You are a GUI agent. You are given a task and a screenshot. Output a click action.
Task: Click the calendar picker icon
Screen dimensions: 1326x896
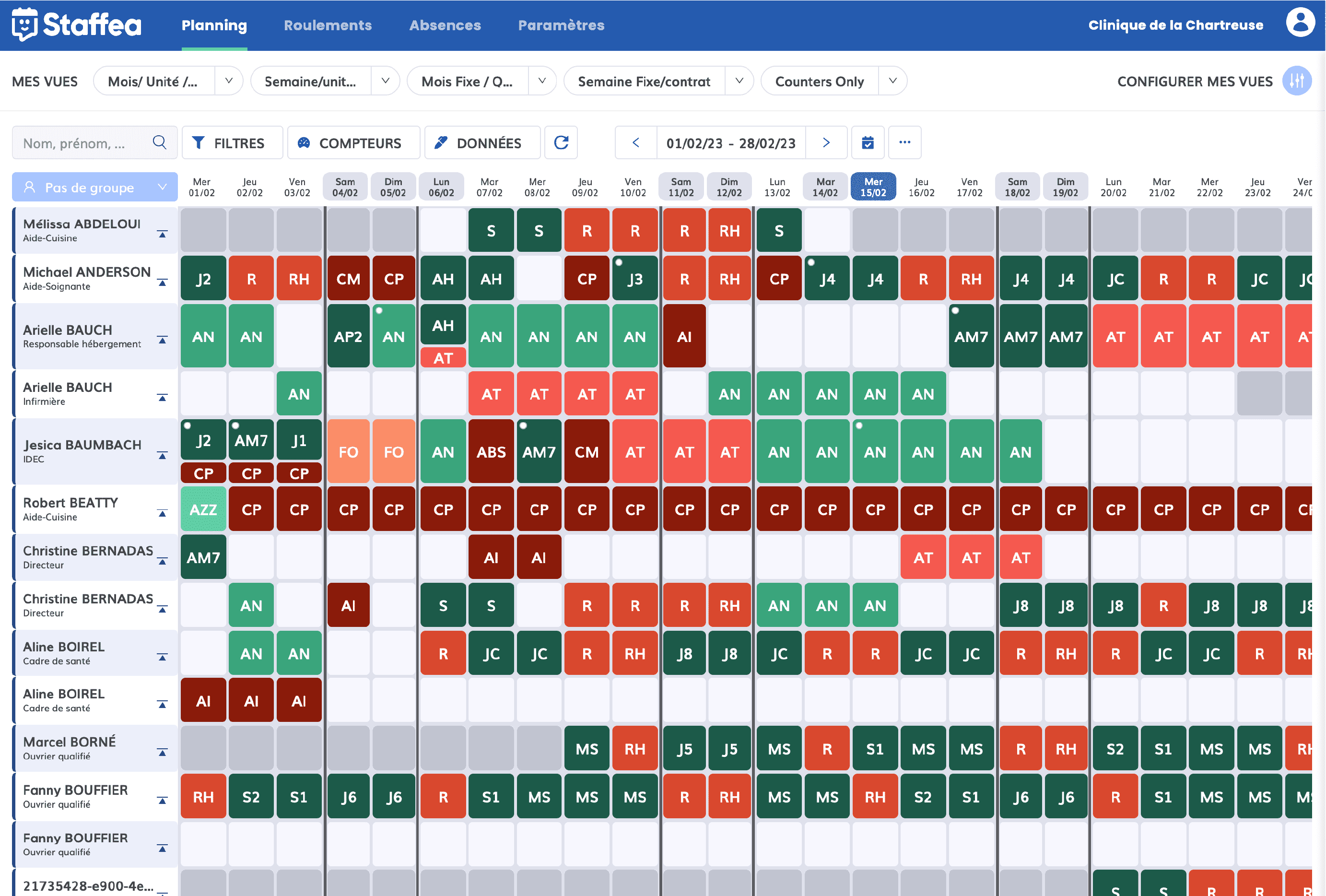867,142
